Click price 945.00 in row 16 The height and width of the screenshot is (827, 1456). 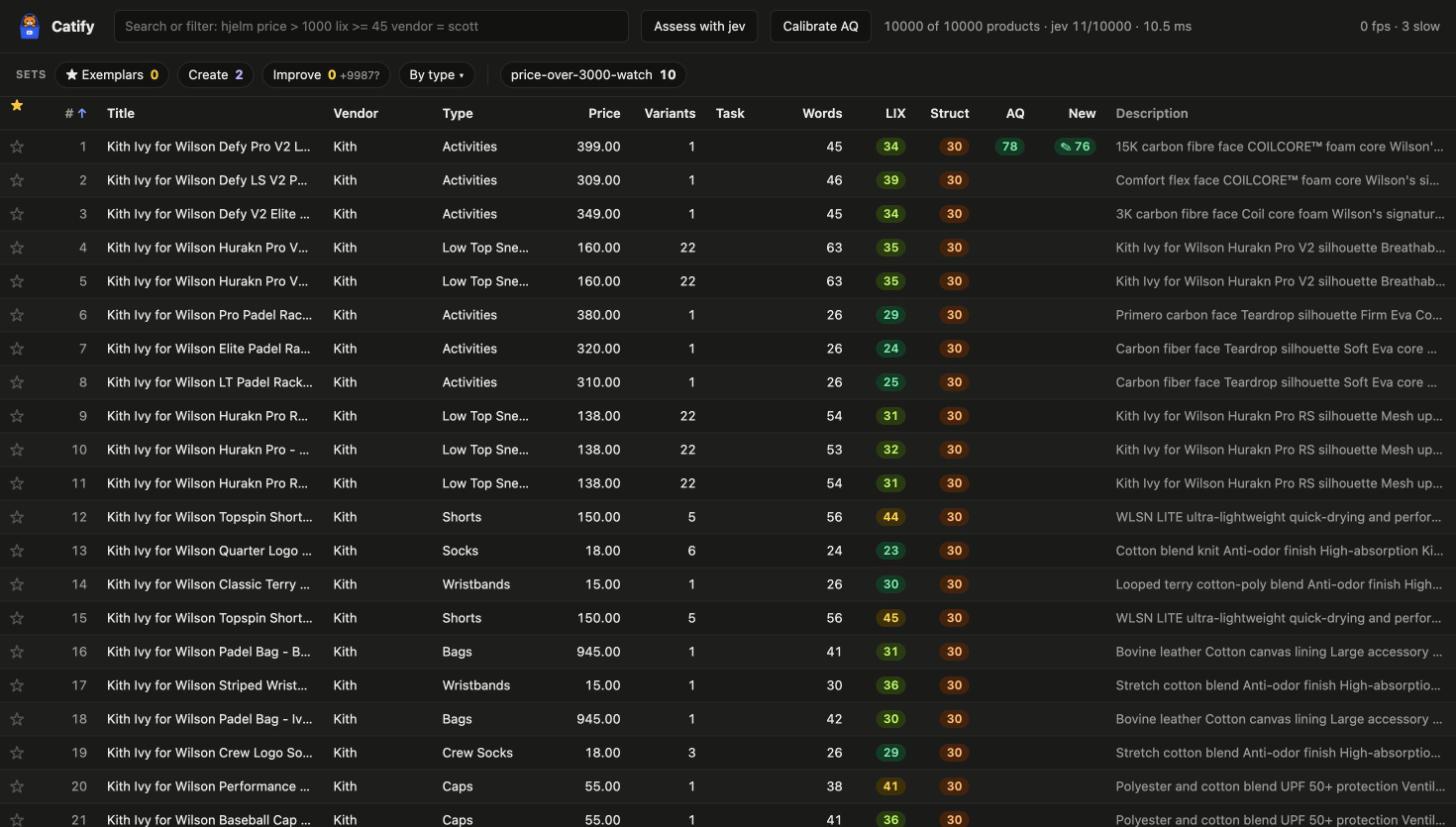pos(598,652)
